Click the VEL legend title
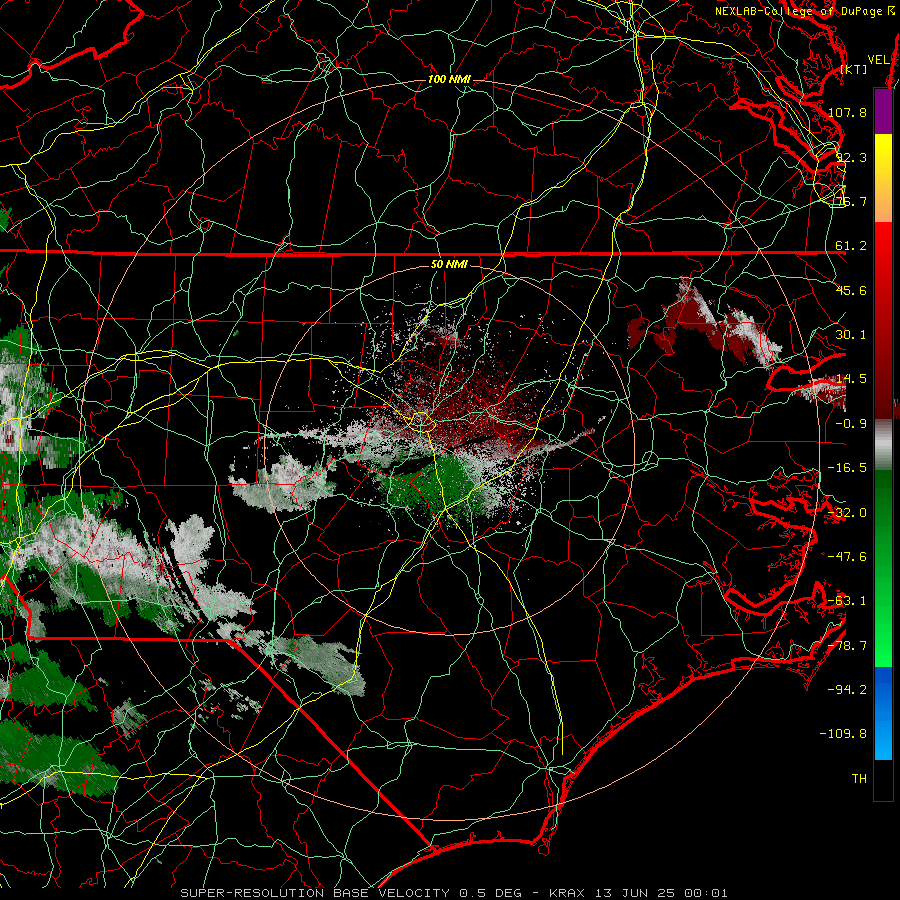Image resolution: width=900 pixels, height=900 pixels. click(878, 60)
